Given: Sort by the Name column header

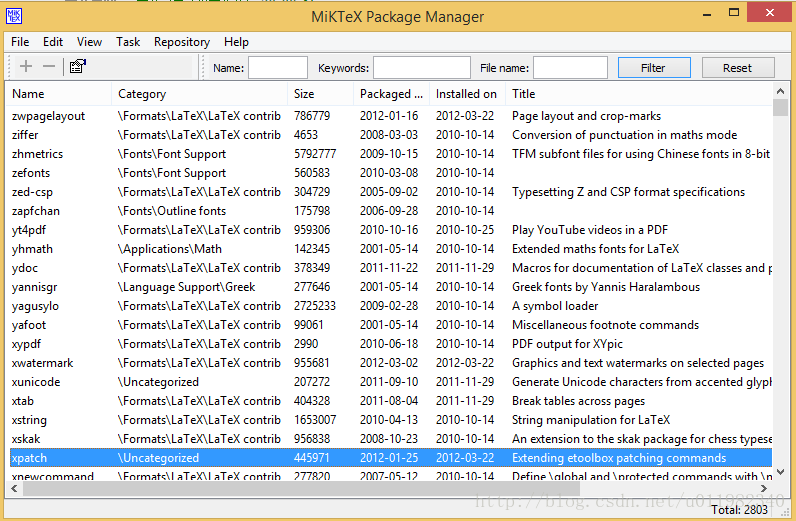Looking at the screenshot, I should point(58,94).
